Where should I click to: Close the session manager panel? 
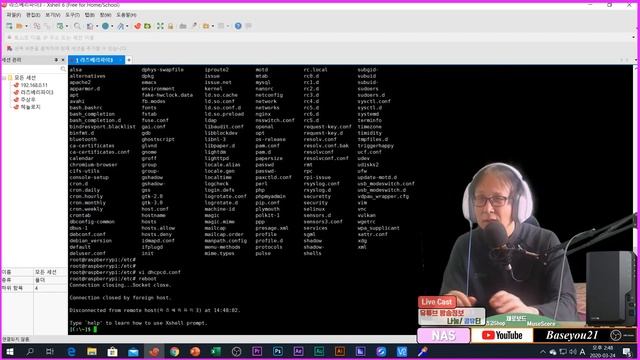pos(63,60)
